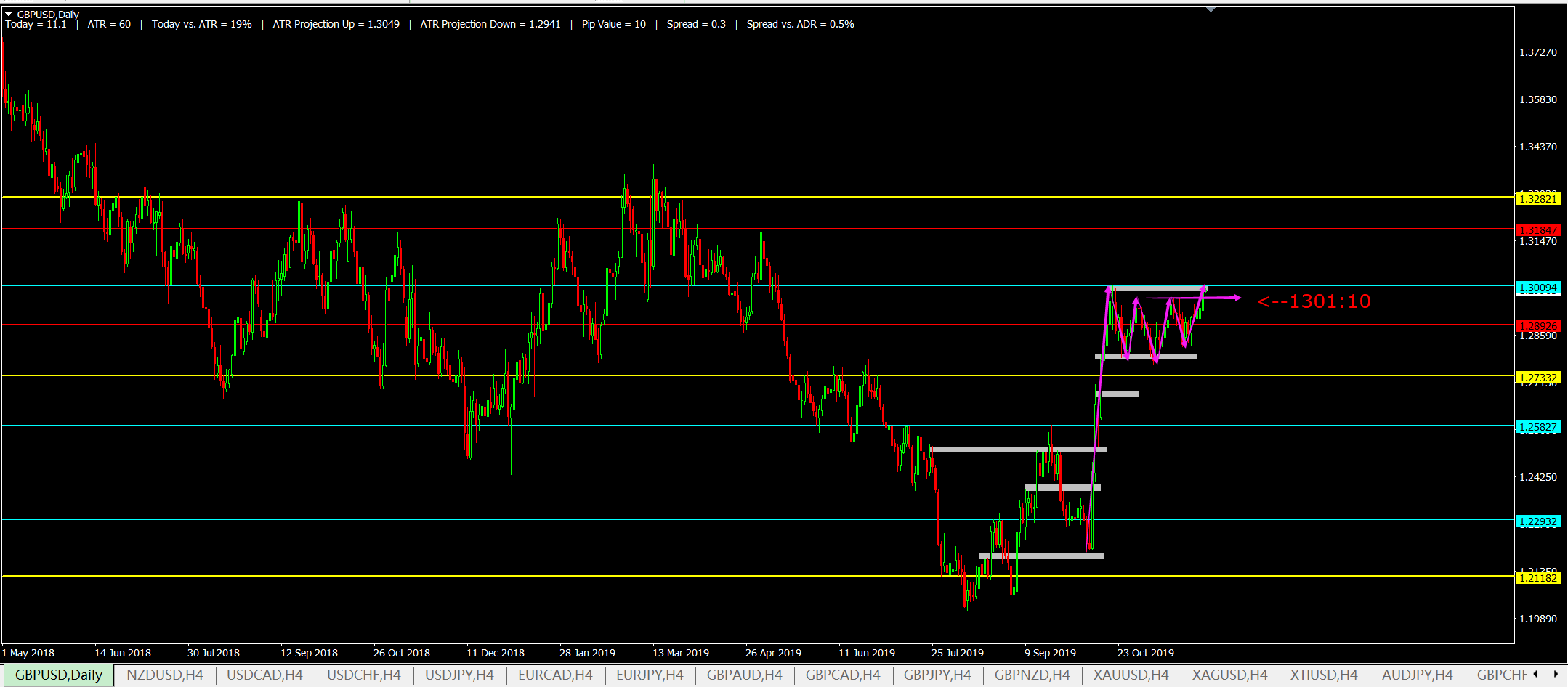This screenshot has width=1568, height=687.
Task: Switch to the NZDUSD,H4 chart tab
Action: [x=165, y=675]
